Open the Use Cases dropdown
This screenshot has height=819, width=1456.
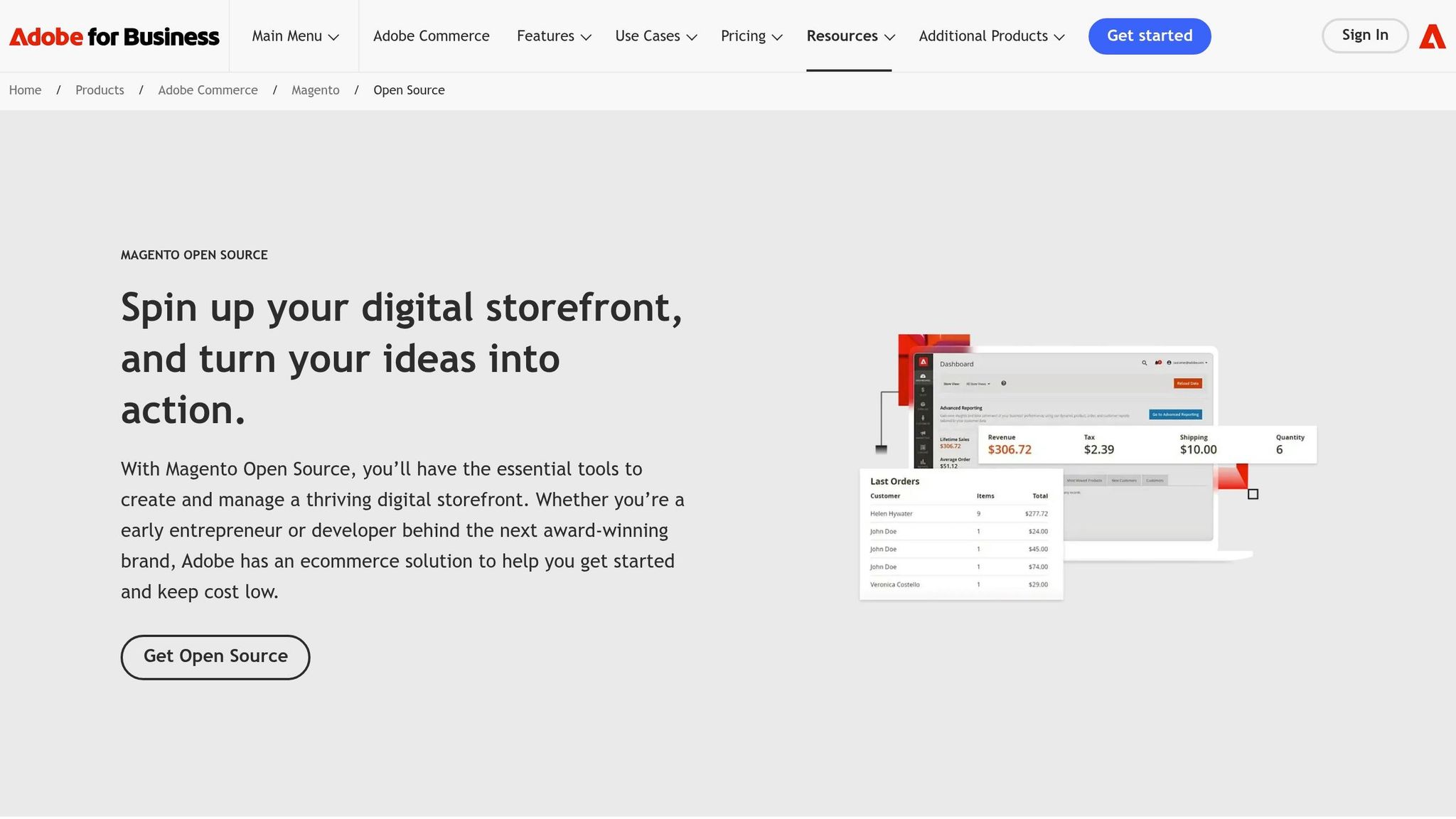[x=655, y=36]
